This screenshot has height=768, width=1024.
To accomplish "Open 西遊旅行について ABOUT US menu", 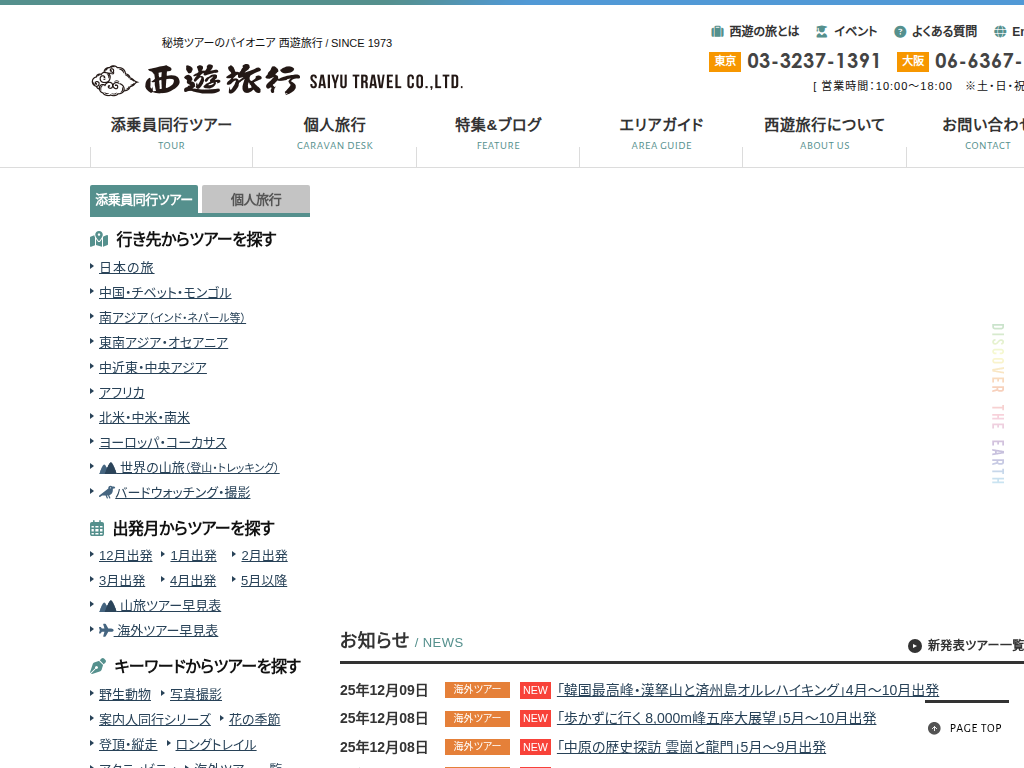I will pyautogui.click(x=824, y=133).
